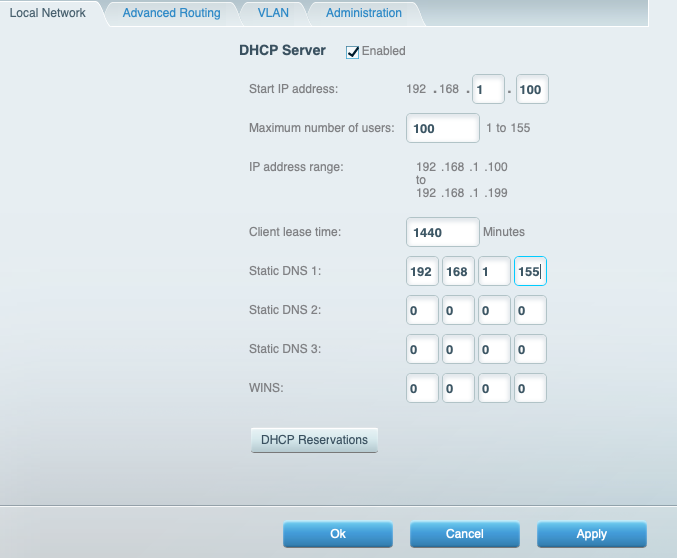
Task: Apply the DHCP settings
Action: coord(592,534)
